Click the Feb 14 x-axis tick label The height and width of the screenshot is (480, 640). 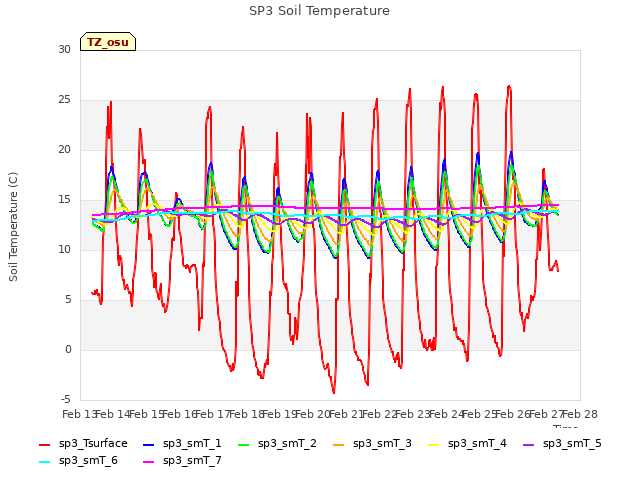click(x=112, y=414)
